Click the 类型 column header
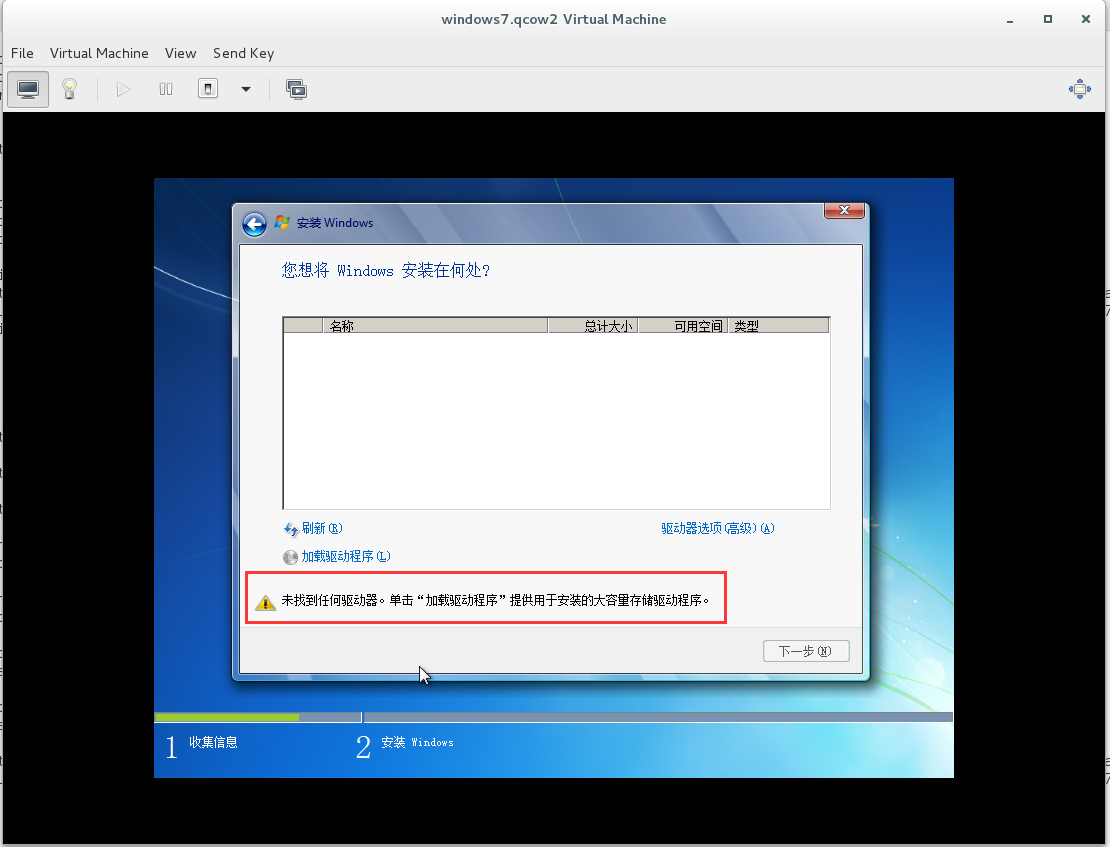 point(779,326)
